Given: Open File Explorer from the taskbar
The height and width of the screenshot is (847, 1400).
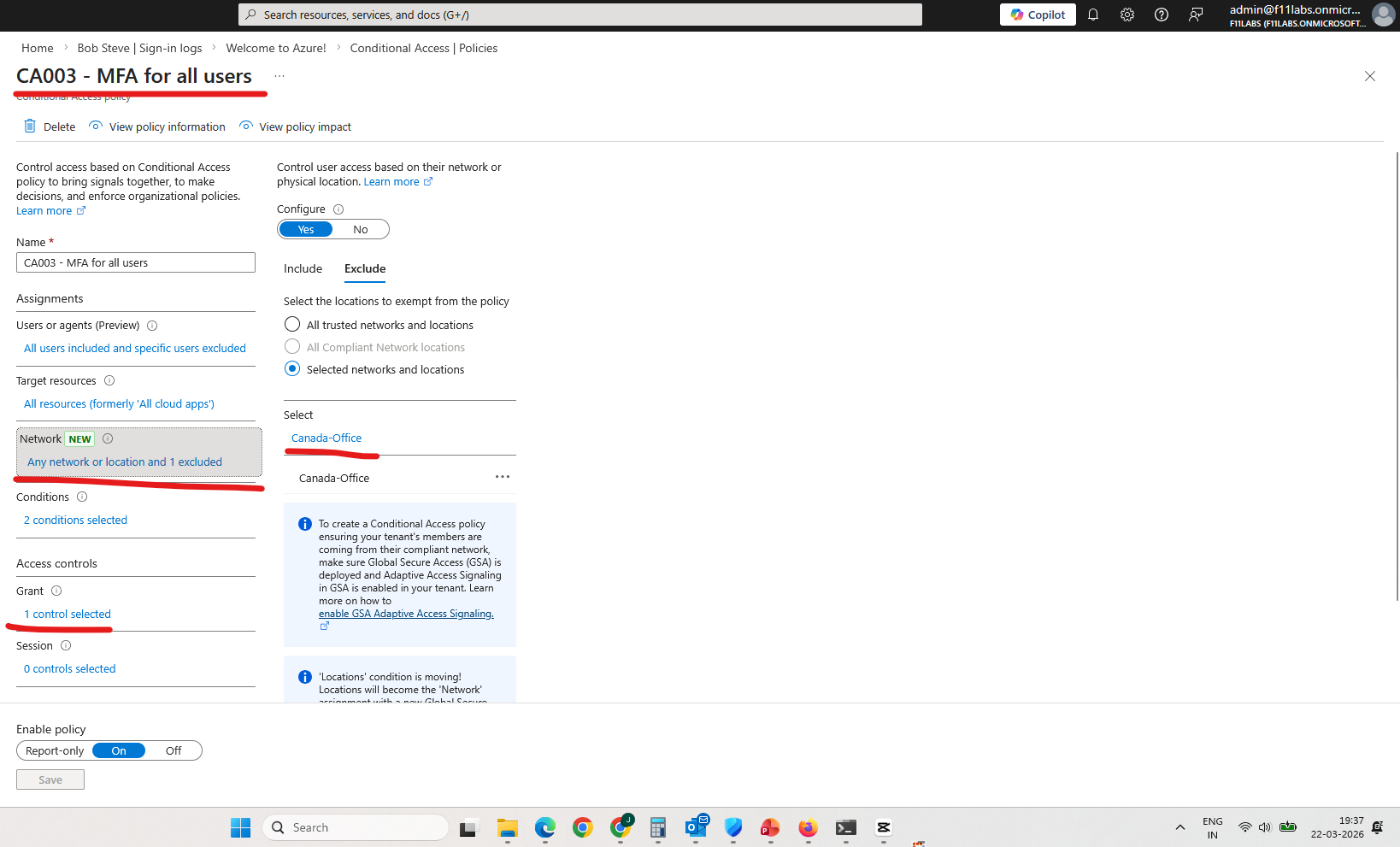Looking at the screenshot, I should click(x=508, y=827).
